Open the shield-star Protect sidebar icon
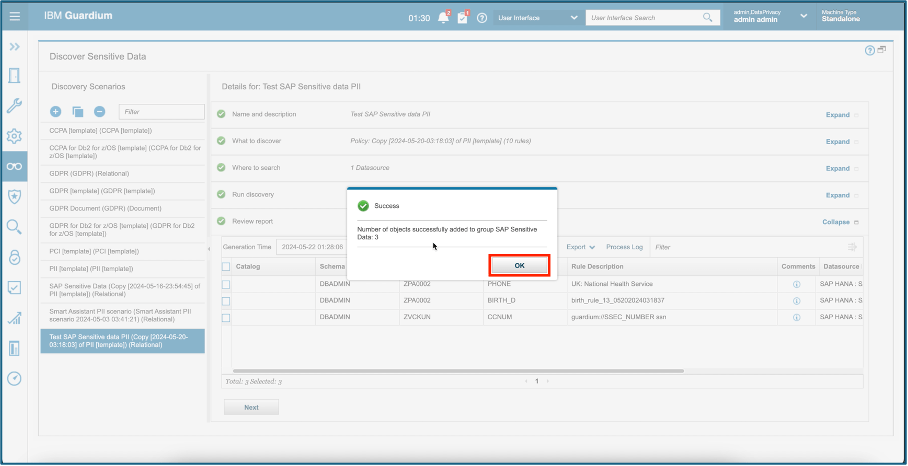 pyautogui.click(x=14, y=197)
